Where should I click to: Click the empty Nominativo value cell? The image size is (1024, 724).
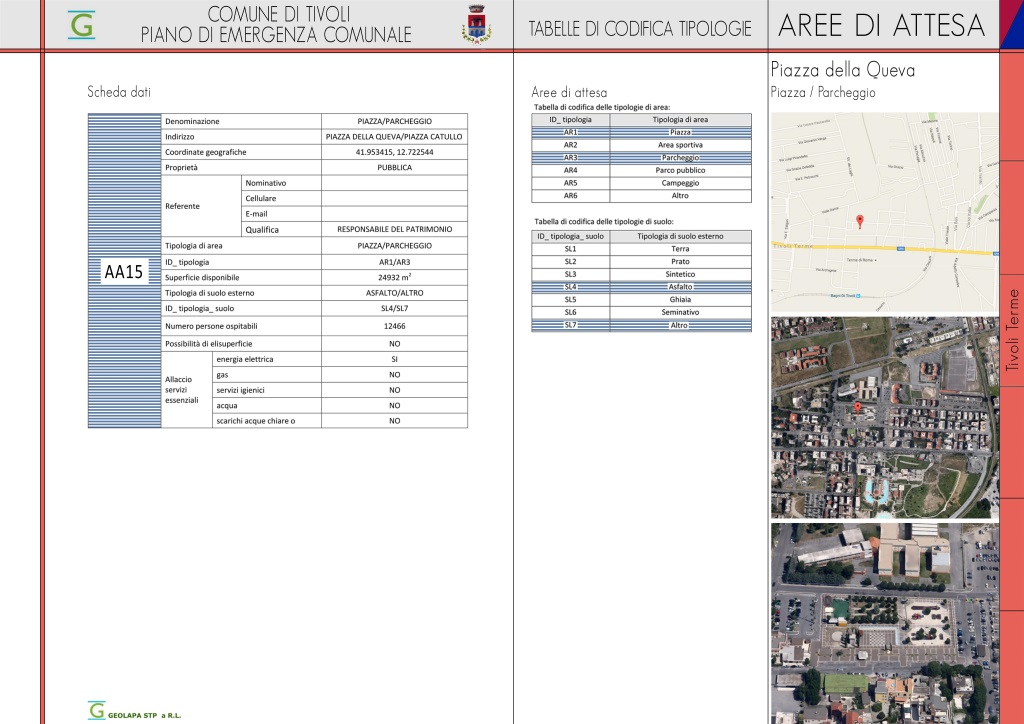[394, 183]
